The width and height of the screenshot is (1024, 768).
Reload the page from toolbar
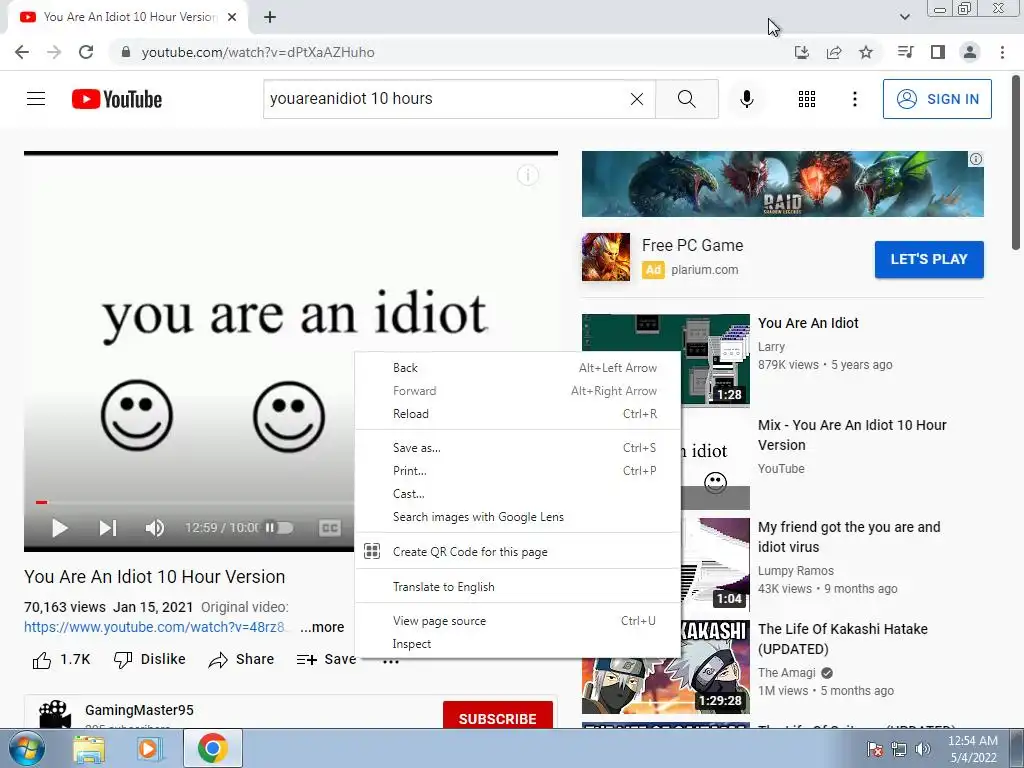86,52
